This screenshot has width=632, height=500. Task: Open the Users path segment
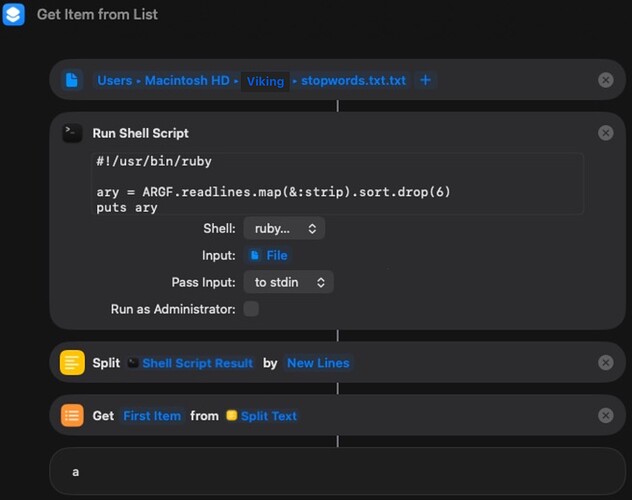(x=114, y=81)
